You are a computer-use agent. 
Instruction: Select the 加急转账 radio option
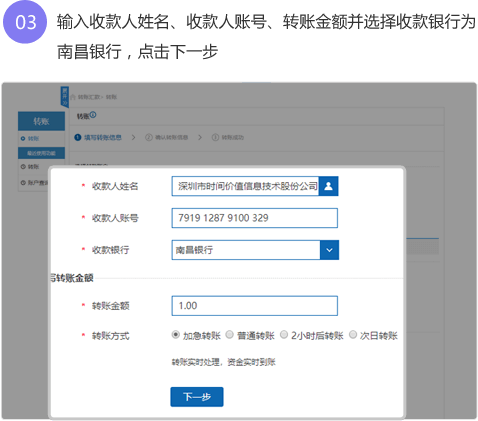pos(176,335)
